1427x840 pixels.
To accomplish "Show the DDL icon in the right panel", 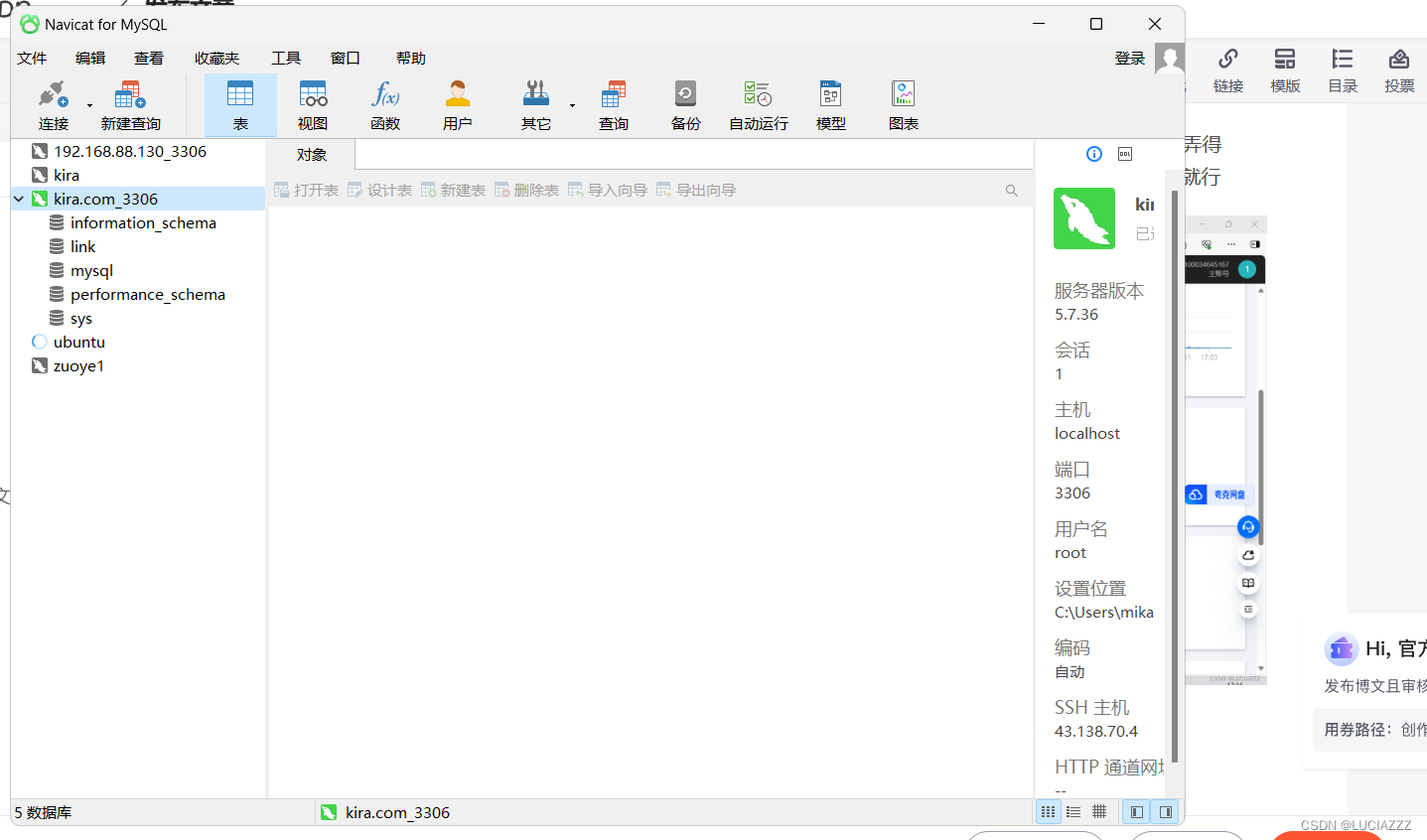I will 1125,154.
